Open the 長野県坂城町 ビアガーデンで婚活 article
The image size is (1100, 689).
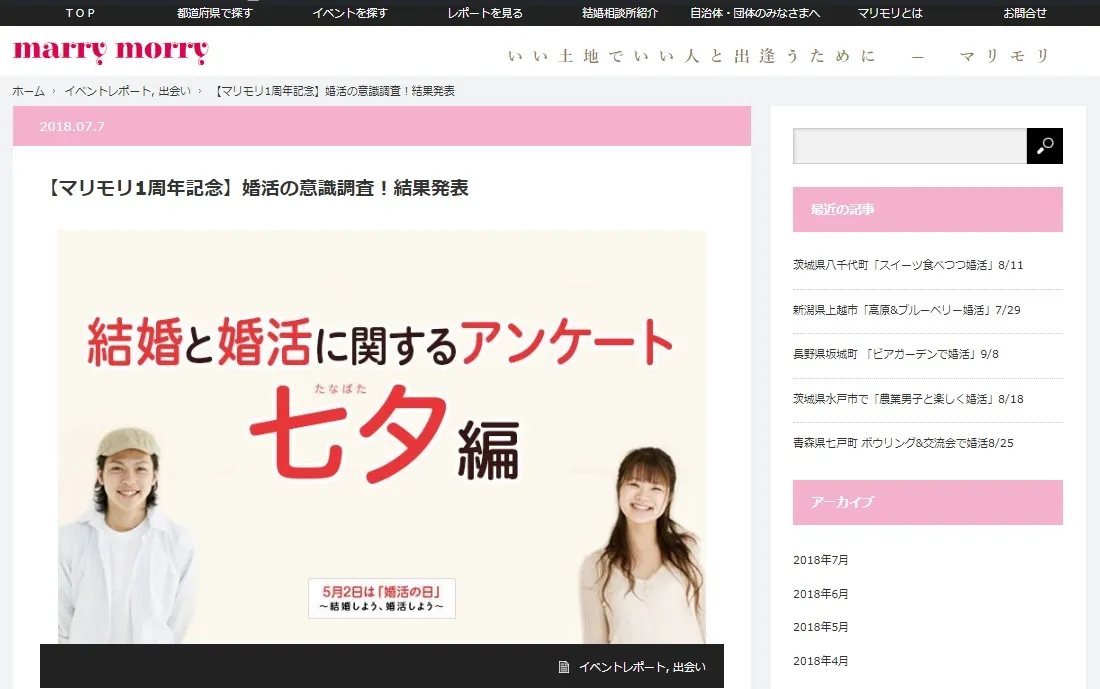tap(895, 354)
